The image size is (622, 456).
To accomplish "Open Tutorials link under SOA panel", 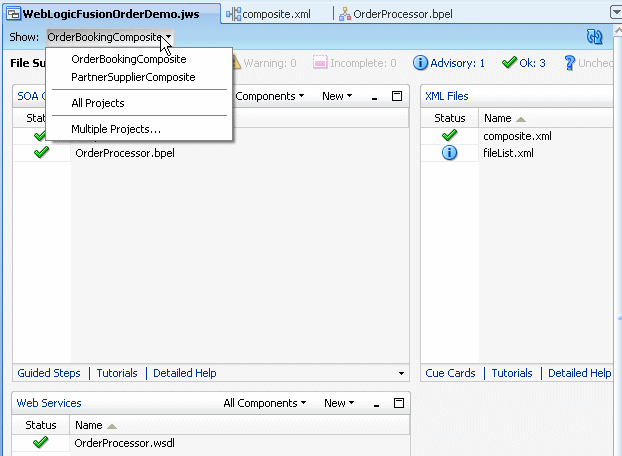I will click(117, 373).
